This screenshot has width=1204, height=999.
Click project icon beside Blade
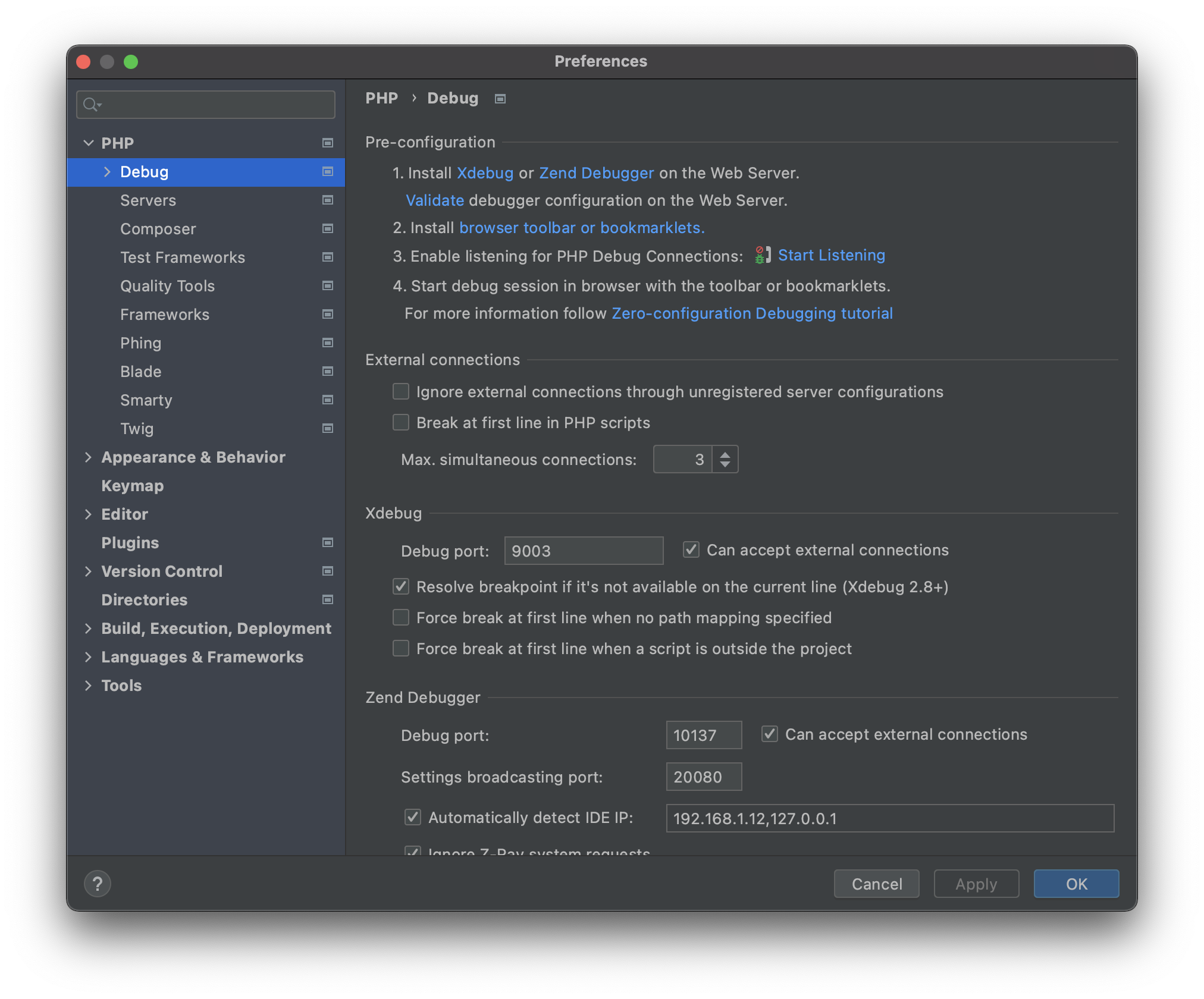[327, 371]
